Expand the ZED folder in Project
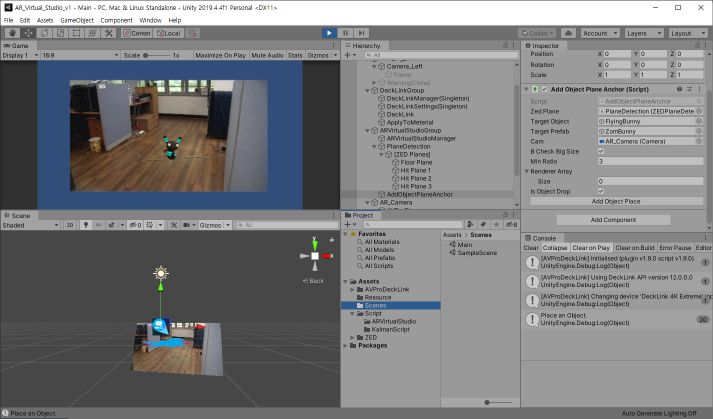This screenshot has height=419, width=713. click(x=352, y=338)
